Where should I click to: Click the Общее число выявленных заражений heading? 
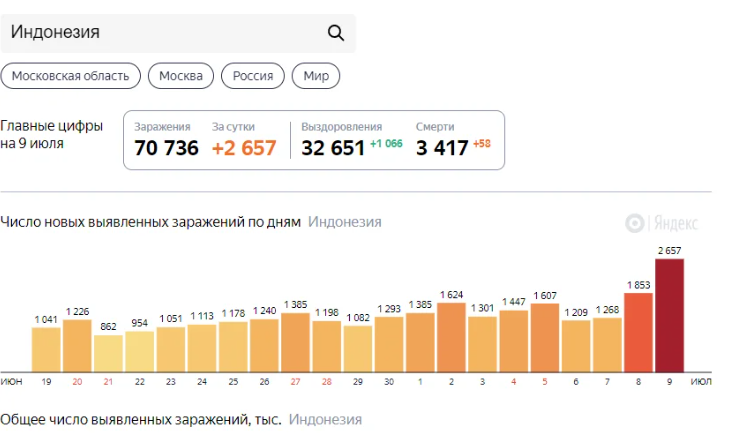[x=141, y=419]
